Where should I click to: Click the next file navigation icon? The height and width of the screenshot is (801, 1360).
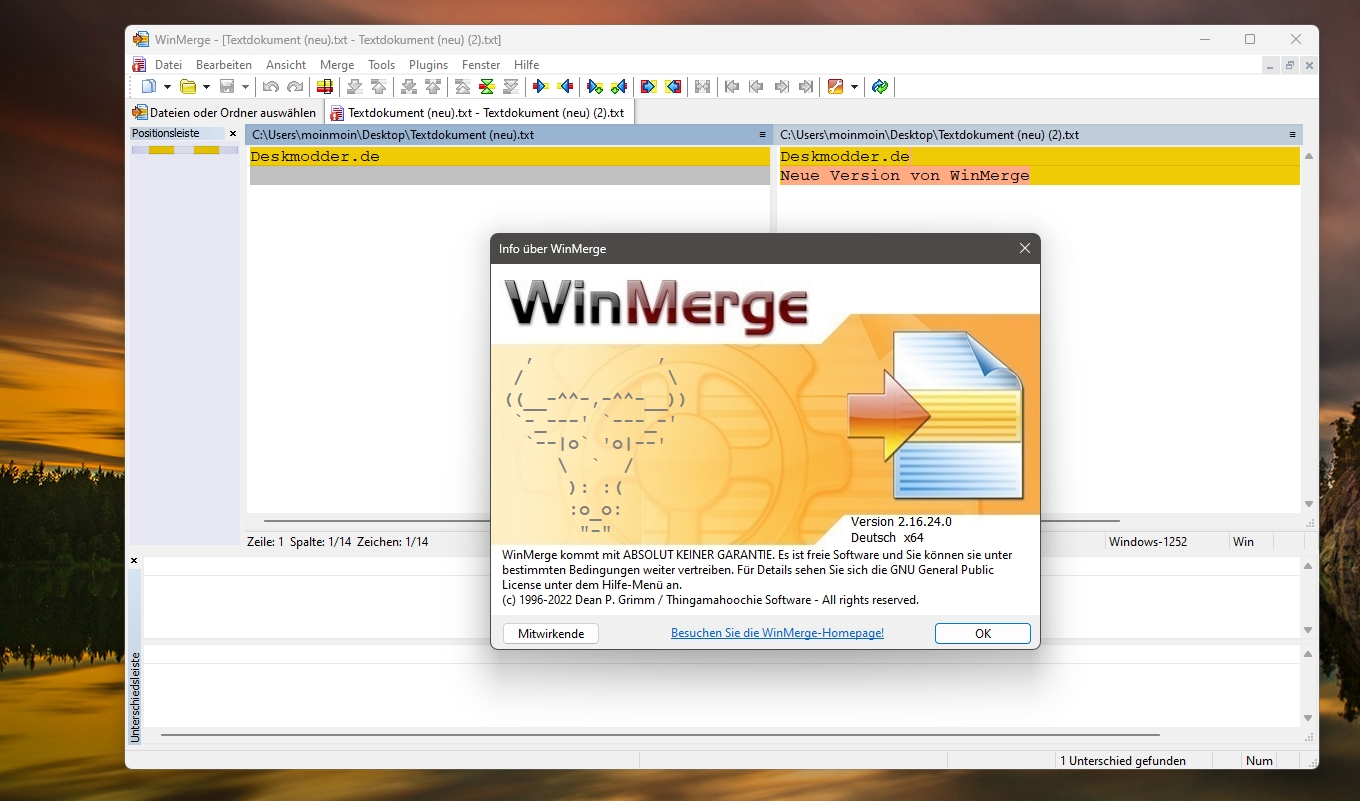[x=782, y=87]
